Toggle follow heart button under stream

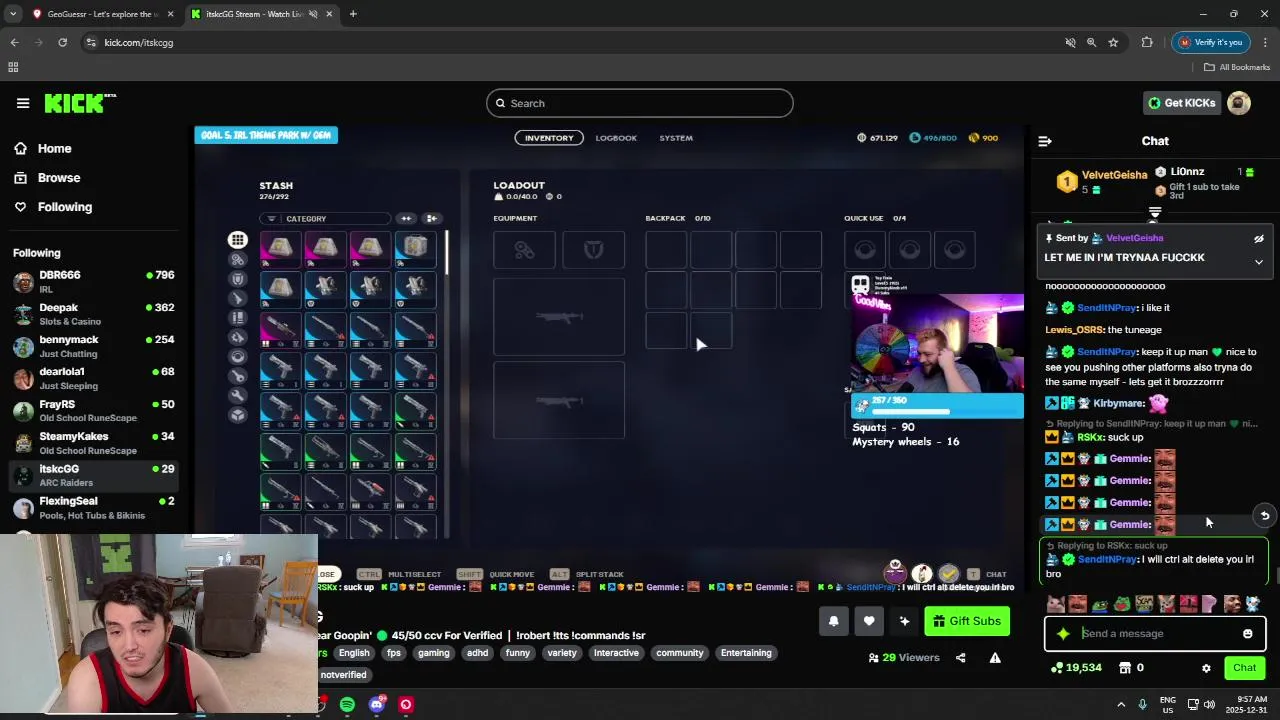click(x=869, y=621)
